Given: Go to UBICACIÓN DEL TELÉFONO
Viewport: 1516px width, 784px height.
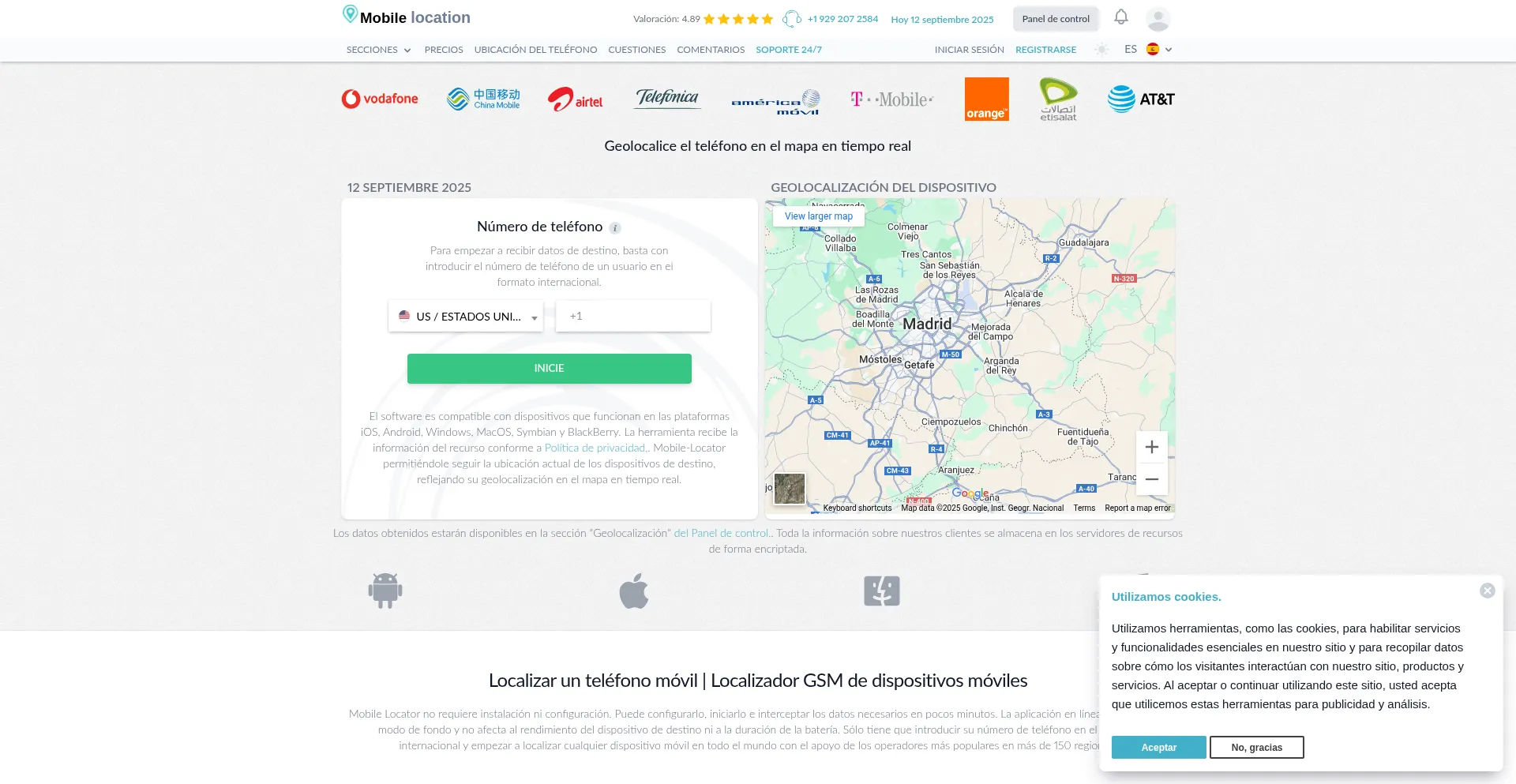Looking at the screenshot, I should coord(535,50).
